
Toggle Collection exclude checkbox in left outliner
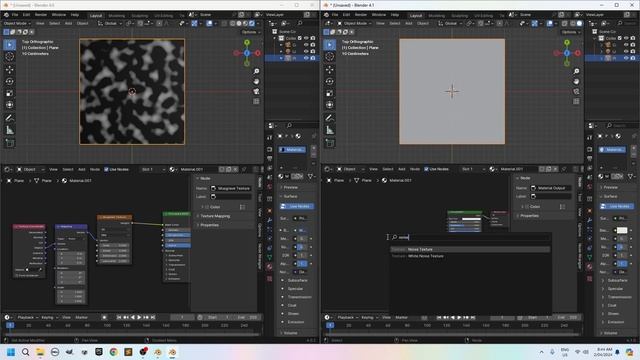300,38
